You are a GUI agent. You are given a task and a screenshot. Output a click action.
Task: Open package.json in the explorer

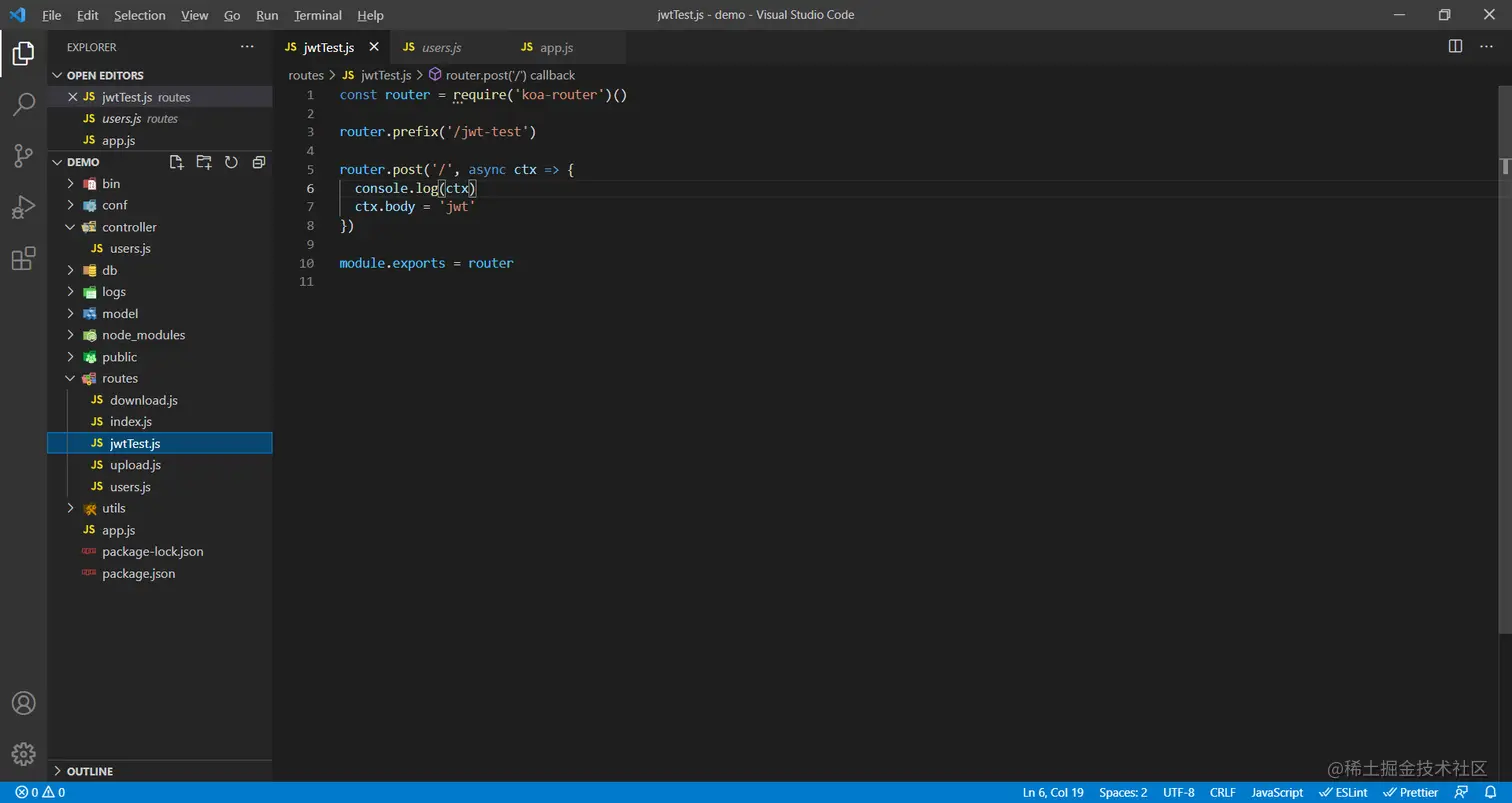(160, 574)
